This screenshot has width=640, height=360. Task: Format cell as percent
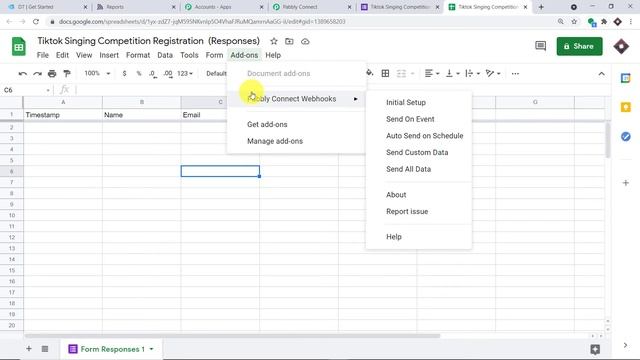[x=139, y=73]
